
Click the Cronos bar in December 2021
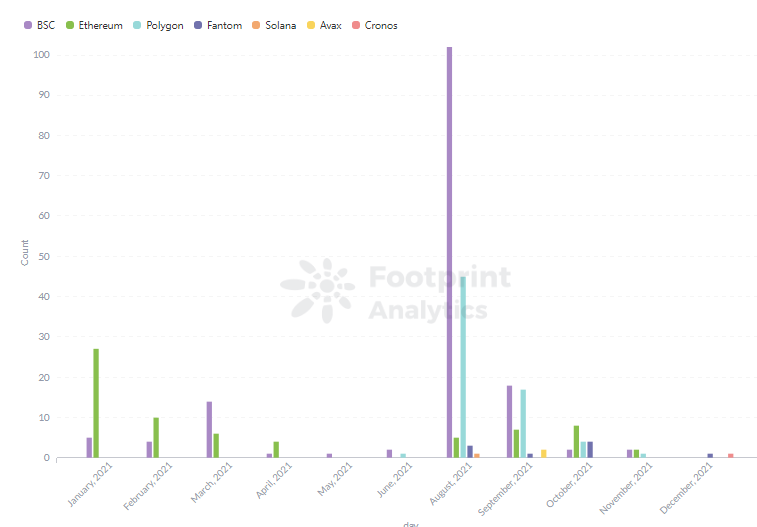click(730, 456)
